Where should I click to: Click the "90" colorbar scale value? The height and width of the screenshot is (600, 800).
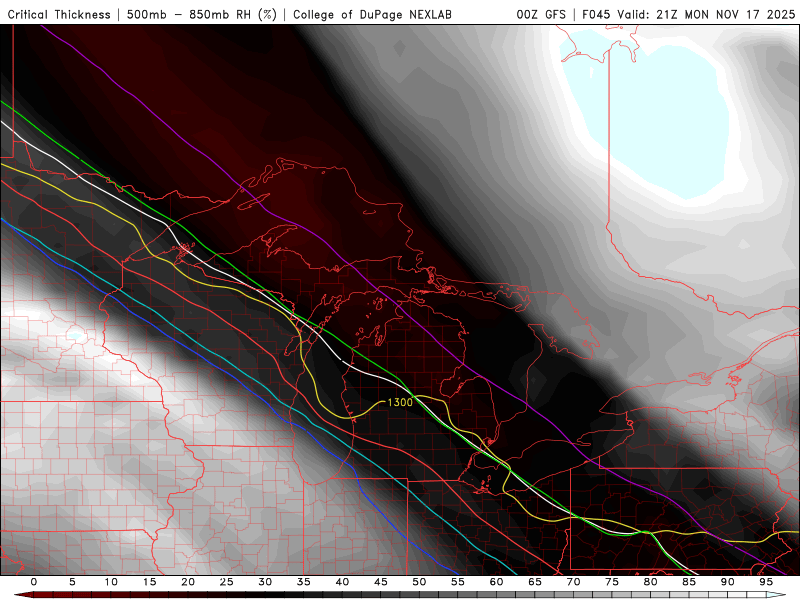coord(728,582)
